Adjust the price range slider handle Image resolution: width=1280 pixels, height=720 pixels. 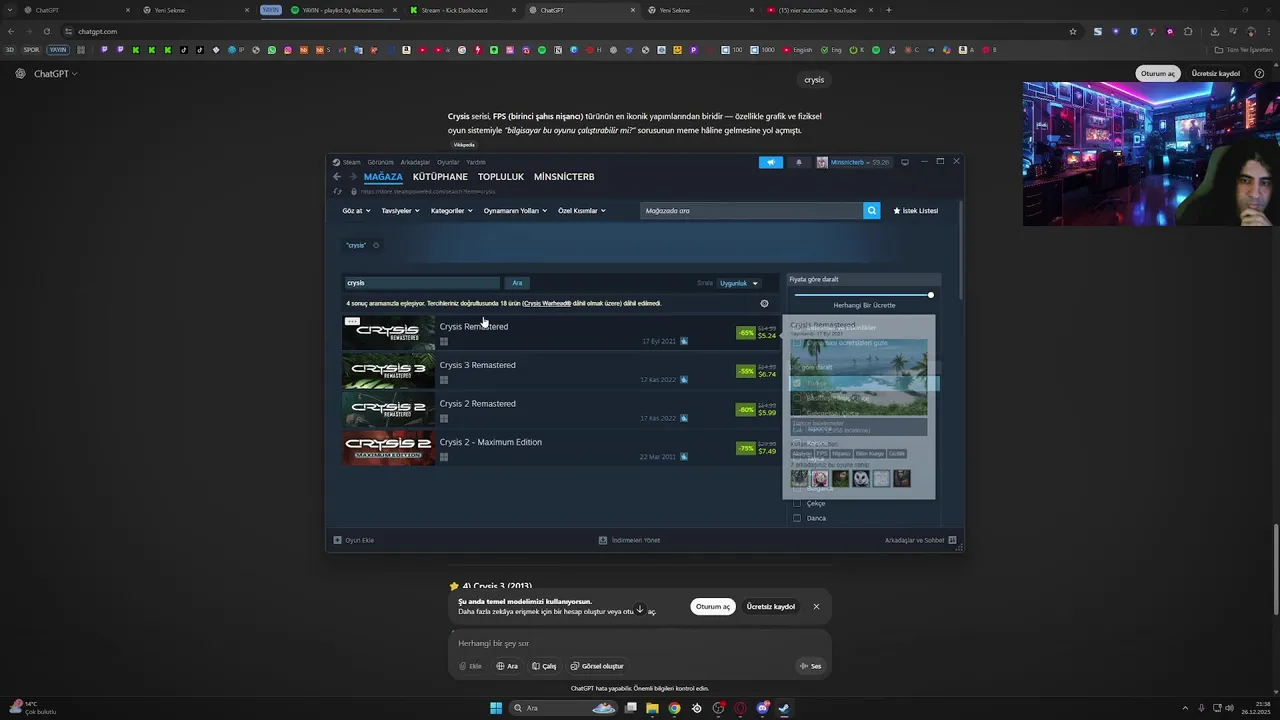930,295
